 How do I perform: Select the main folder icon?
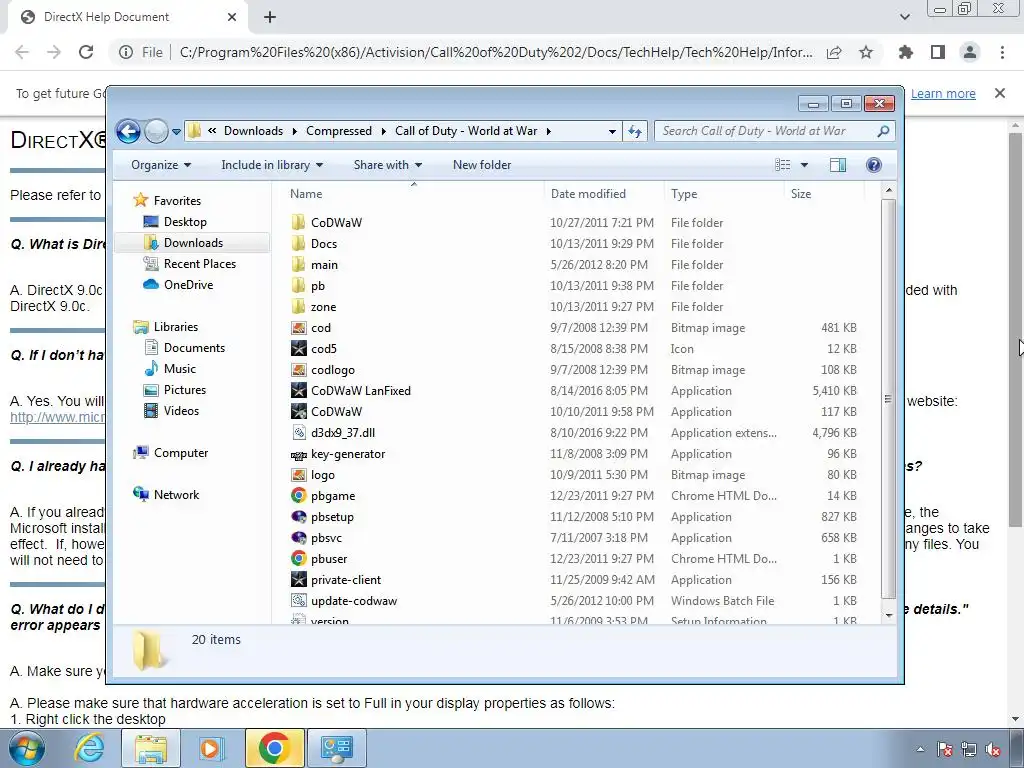[x=298, y=264]
